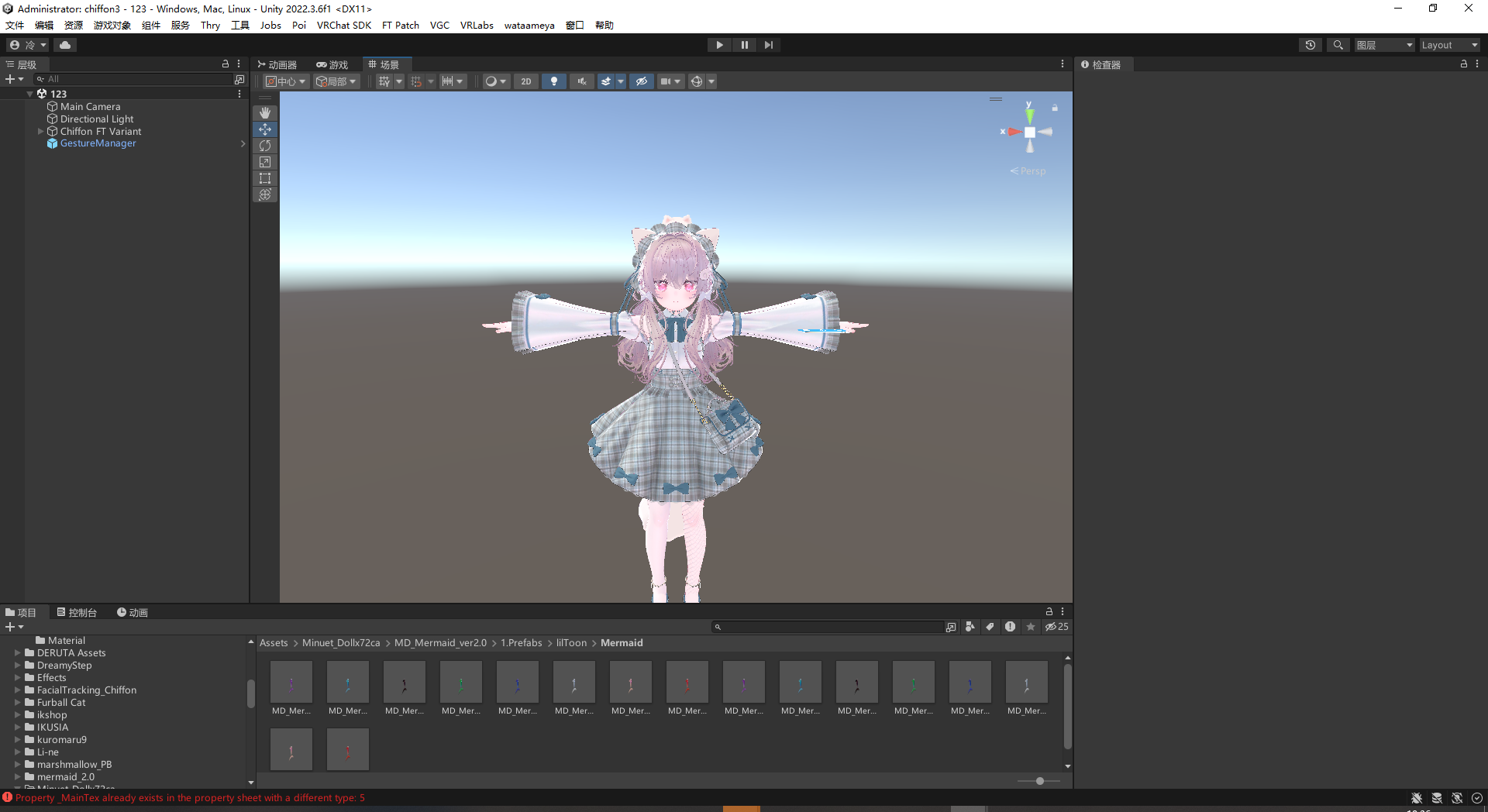The width and height of the screenshot is (1488, 812).
Task: Toggle scene lighting bulb button
Action: click(x=553, y=81)
